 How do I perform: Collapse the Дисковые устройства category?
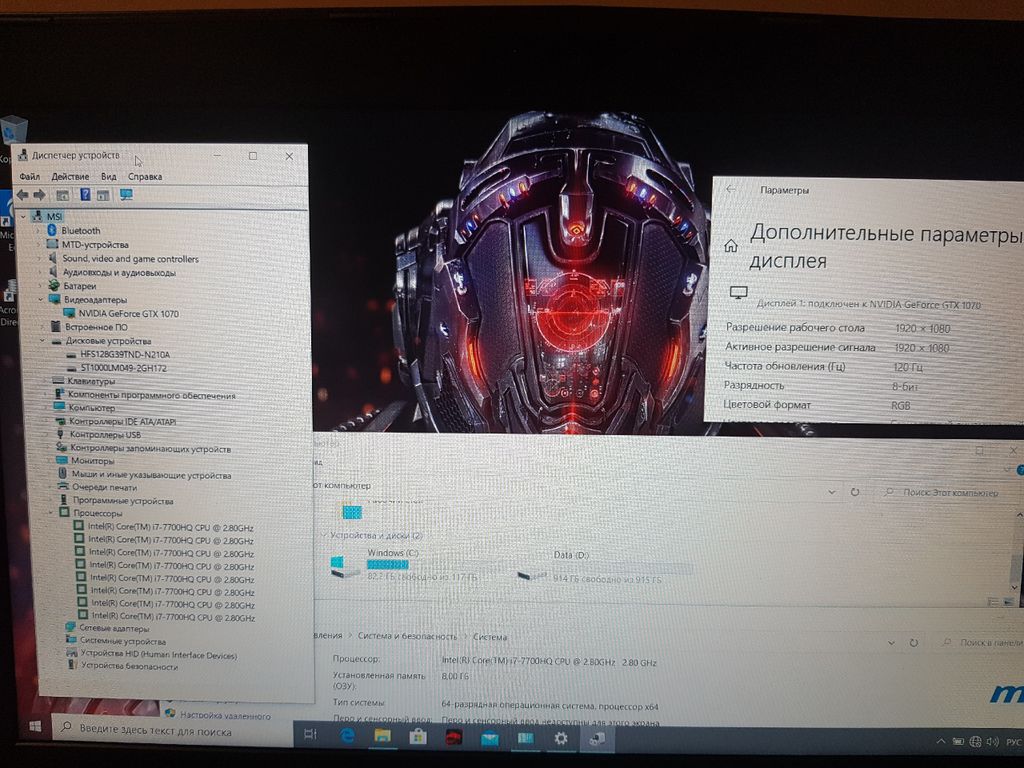click(42, 341)
